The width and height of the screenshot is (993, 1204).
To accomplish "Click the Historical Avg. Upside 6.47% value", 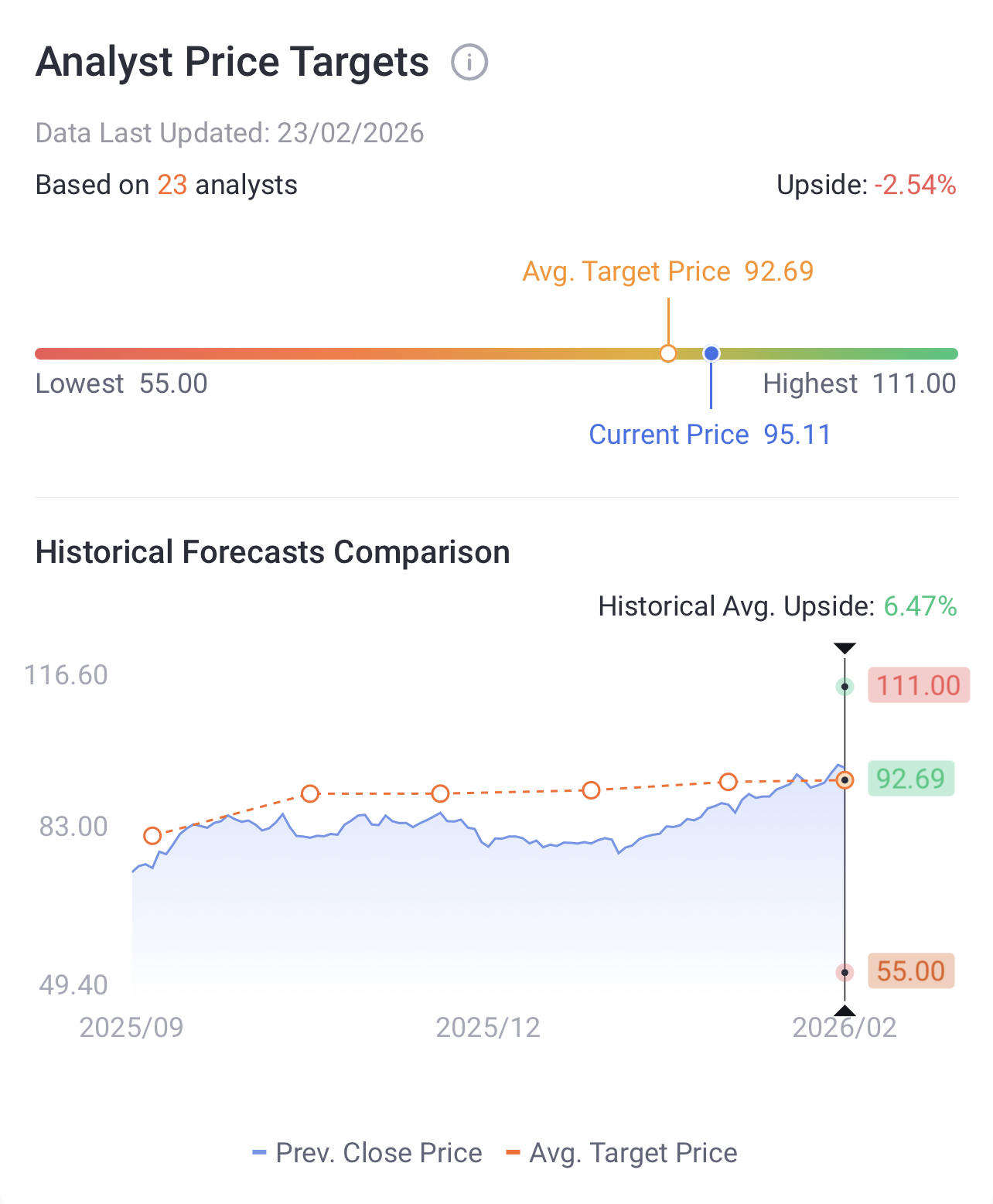I will tap(920, 606).
